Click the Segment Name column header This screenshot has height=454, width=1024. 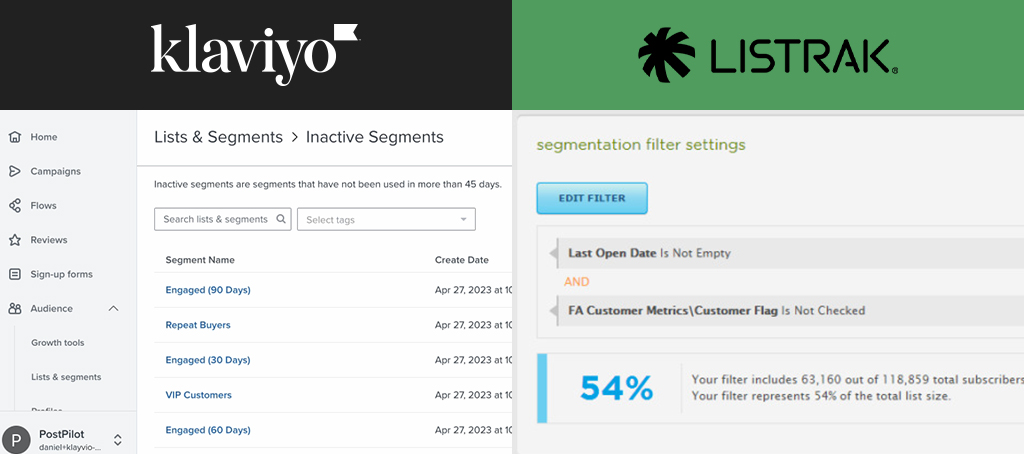[200, 260]
